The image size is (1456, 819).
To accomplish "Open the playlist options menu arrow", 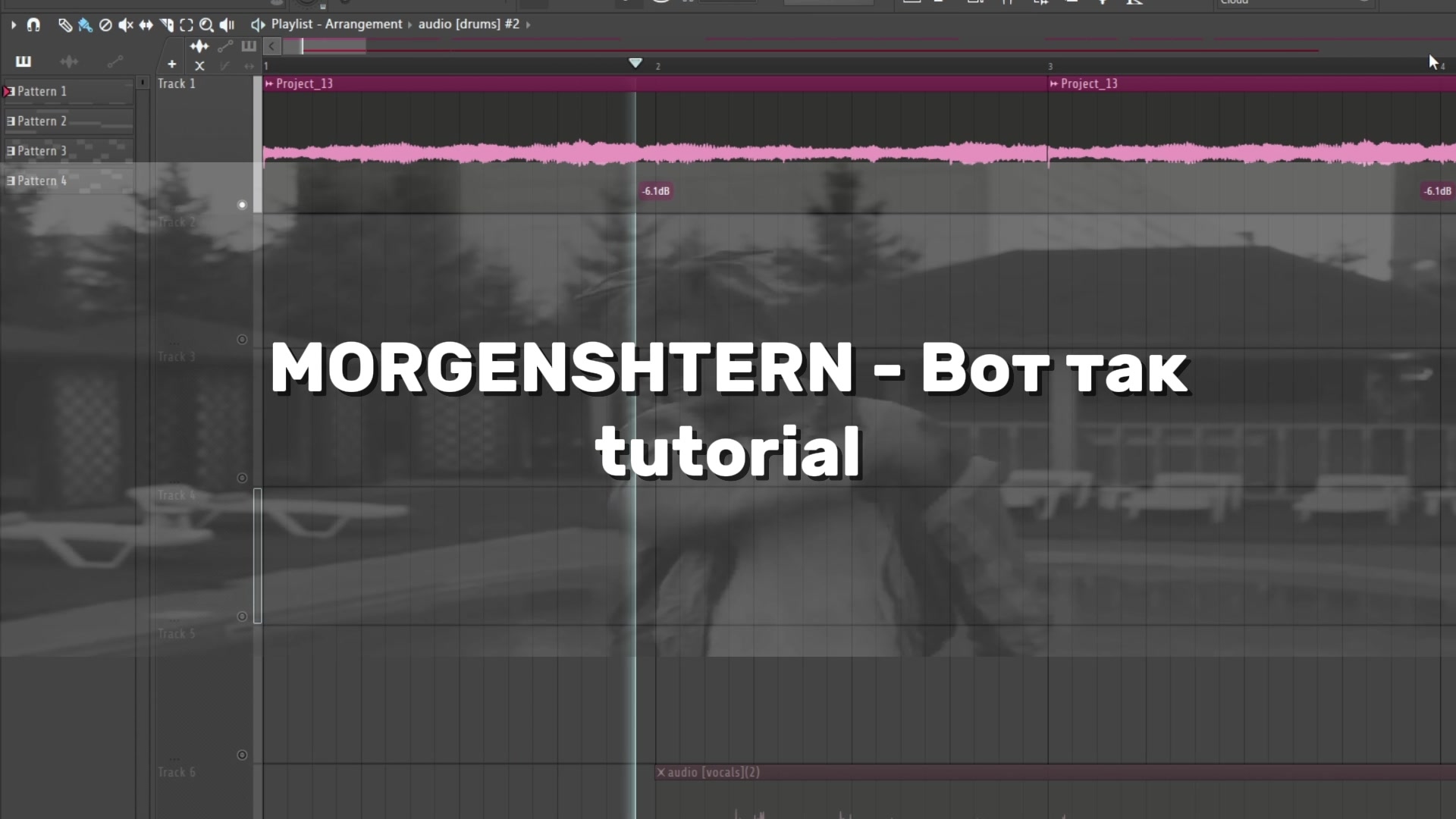I will 14,25.
